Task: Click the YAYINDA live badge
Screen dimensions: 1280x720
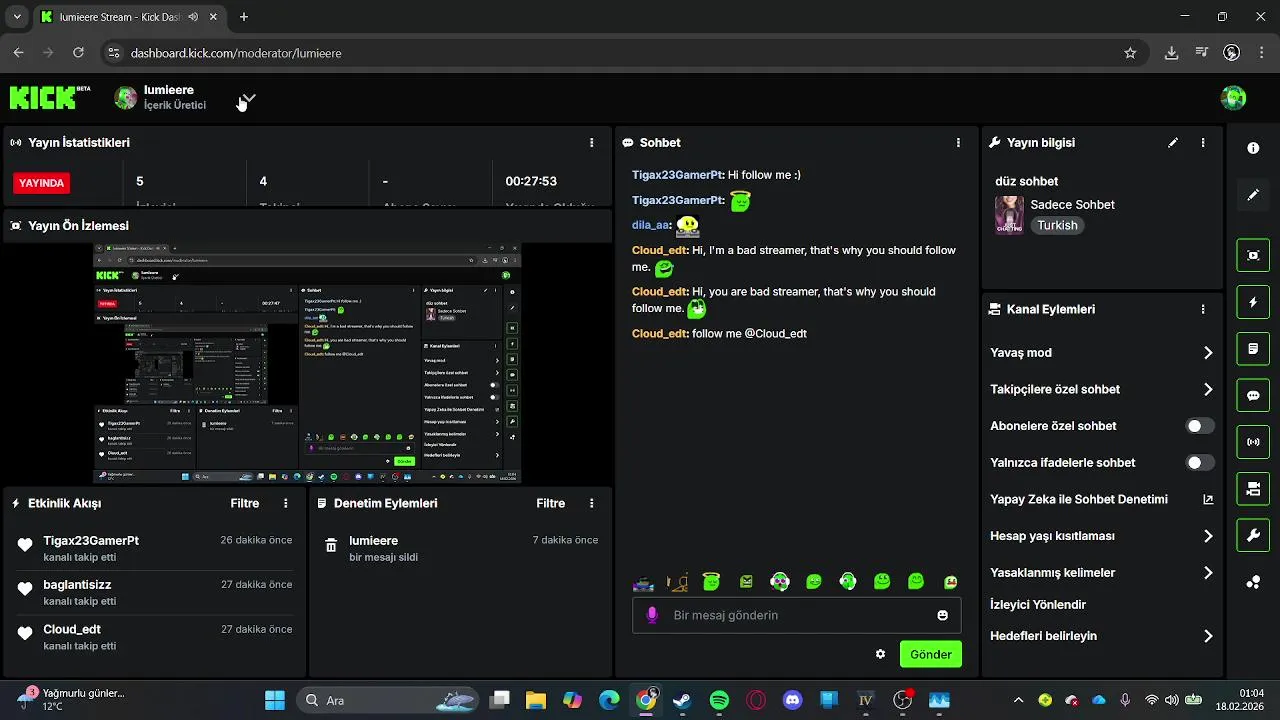Action: coord(42,183)
